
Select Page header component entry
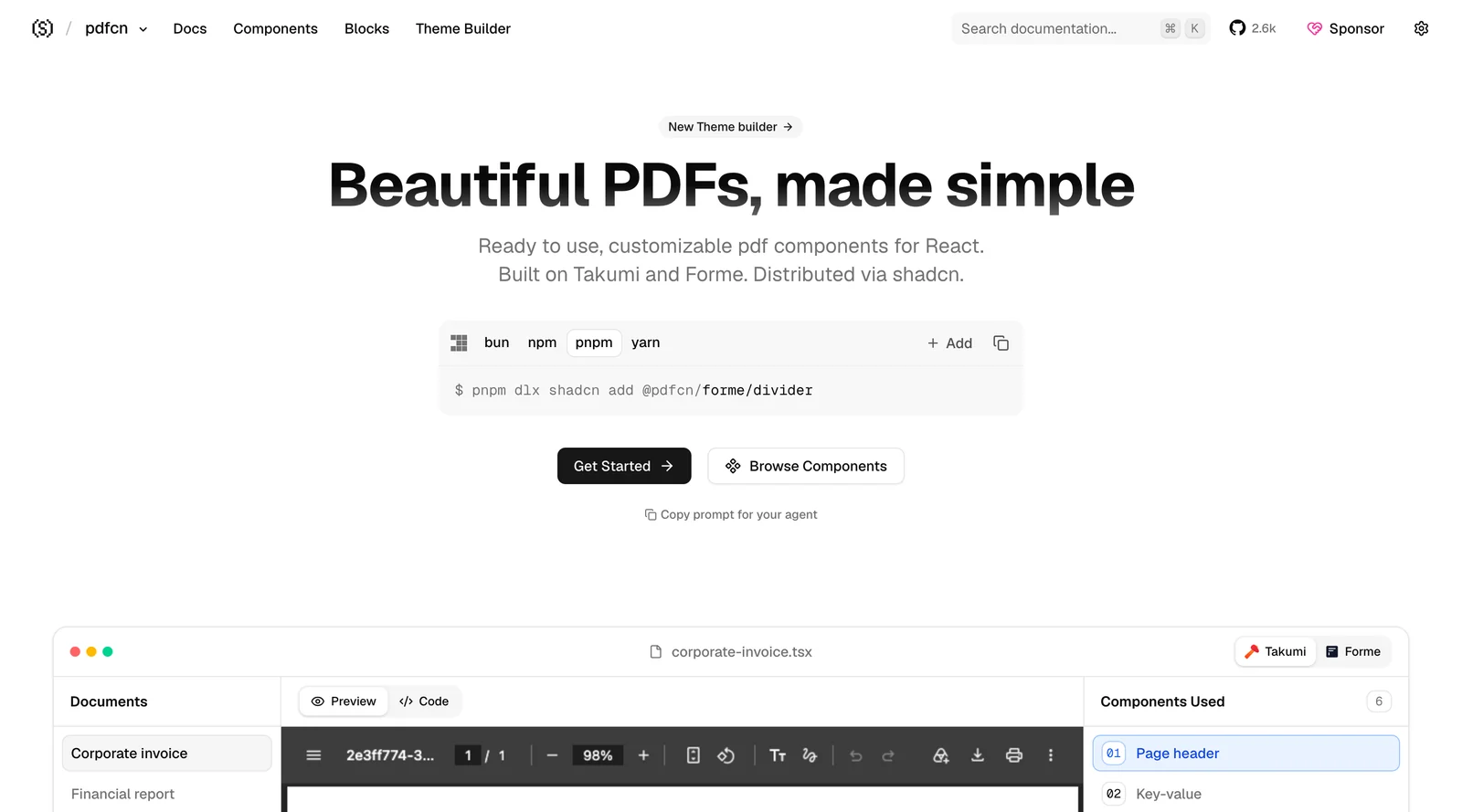(x=1245, y=754)
